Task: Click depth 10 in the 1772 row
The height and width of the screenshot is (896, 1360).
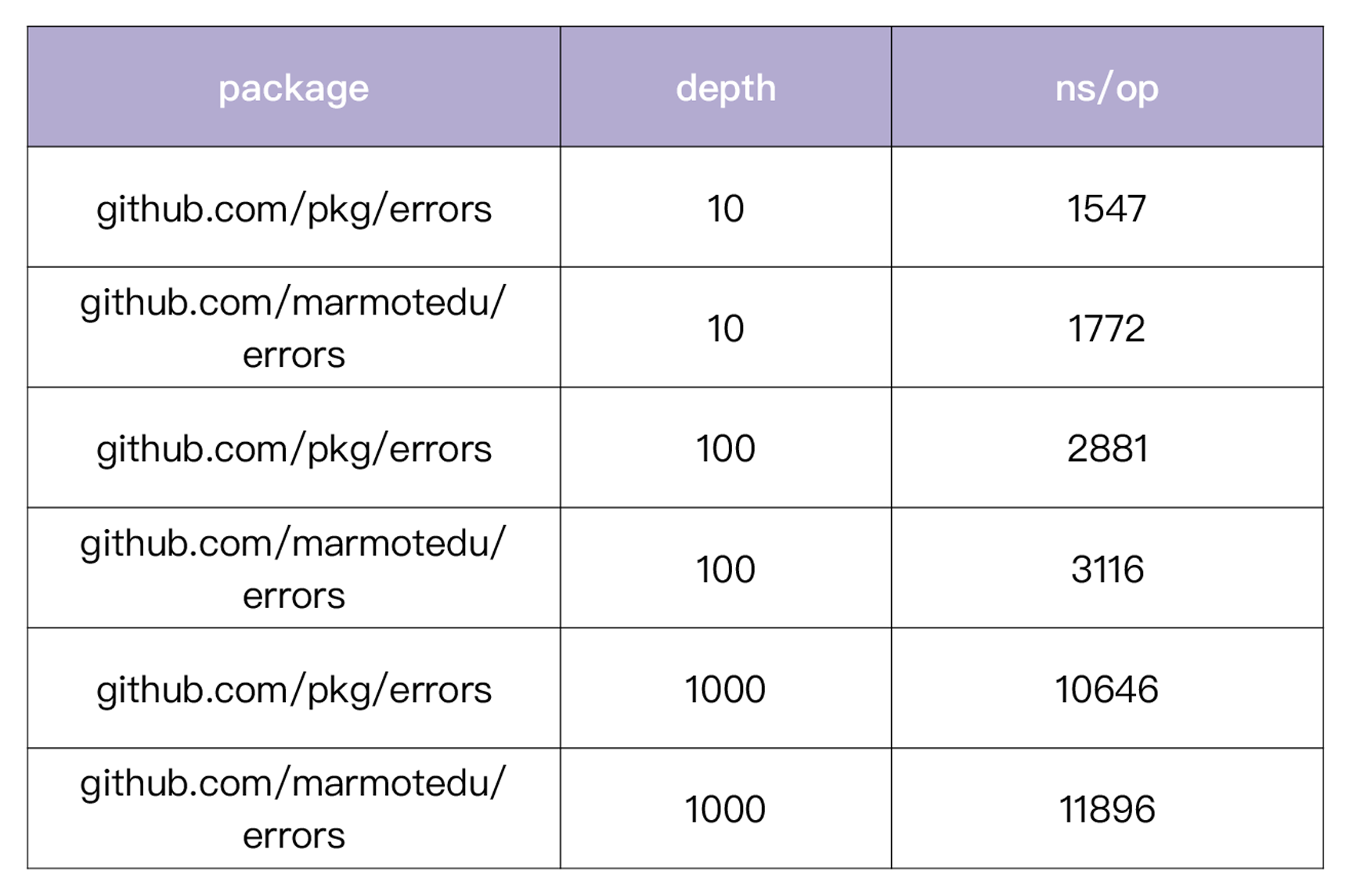Action: coord(726,329)
